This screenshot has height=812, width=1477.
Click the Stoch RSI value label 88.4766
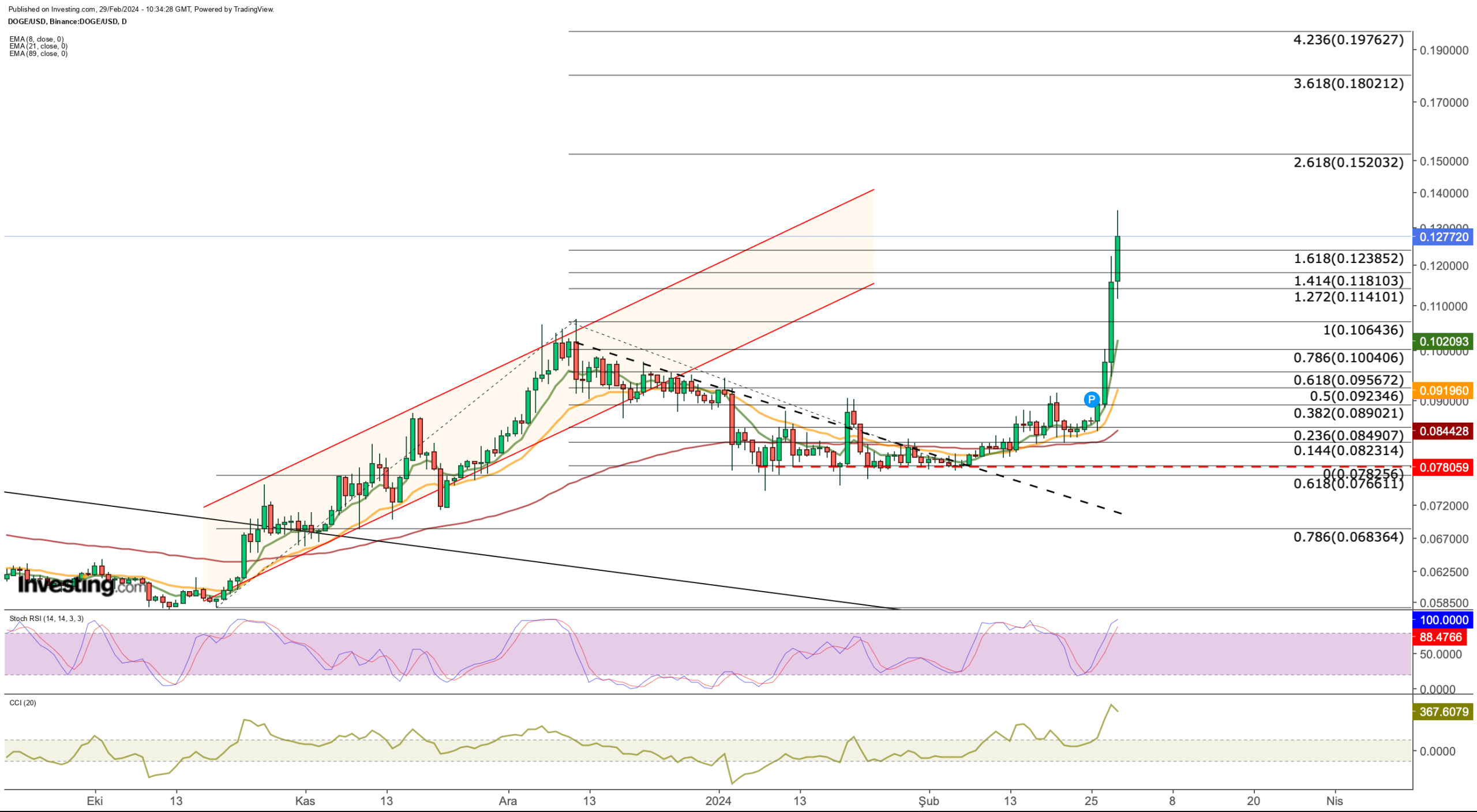(1440, 637)
